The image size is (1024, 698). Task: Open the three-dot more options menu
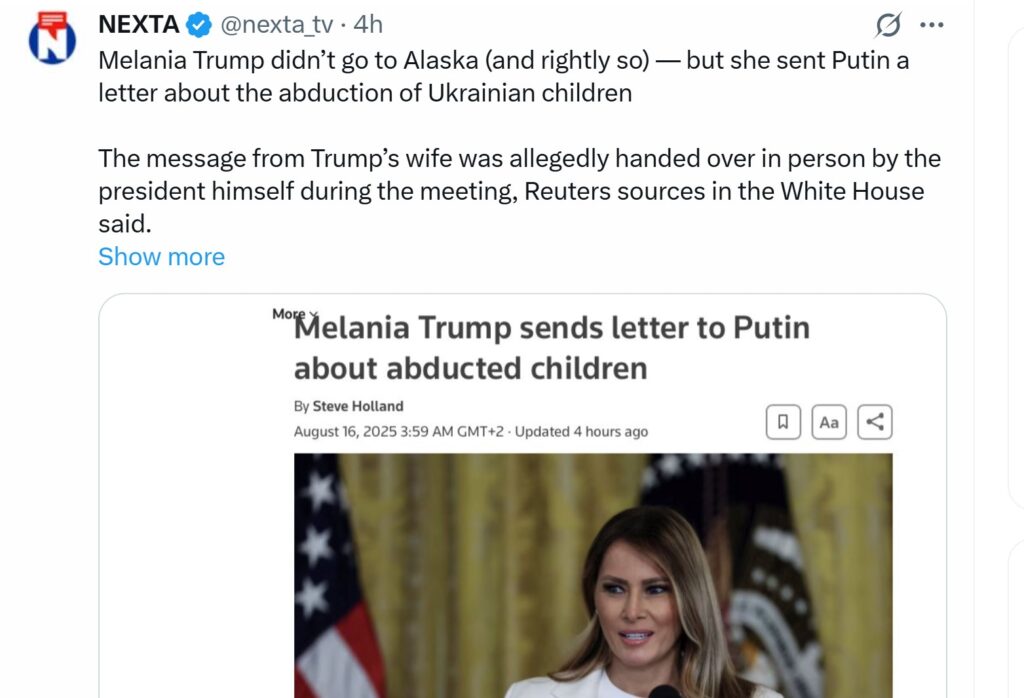tap(931, 25)
